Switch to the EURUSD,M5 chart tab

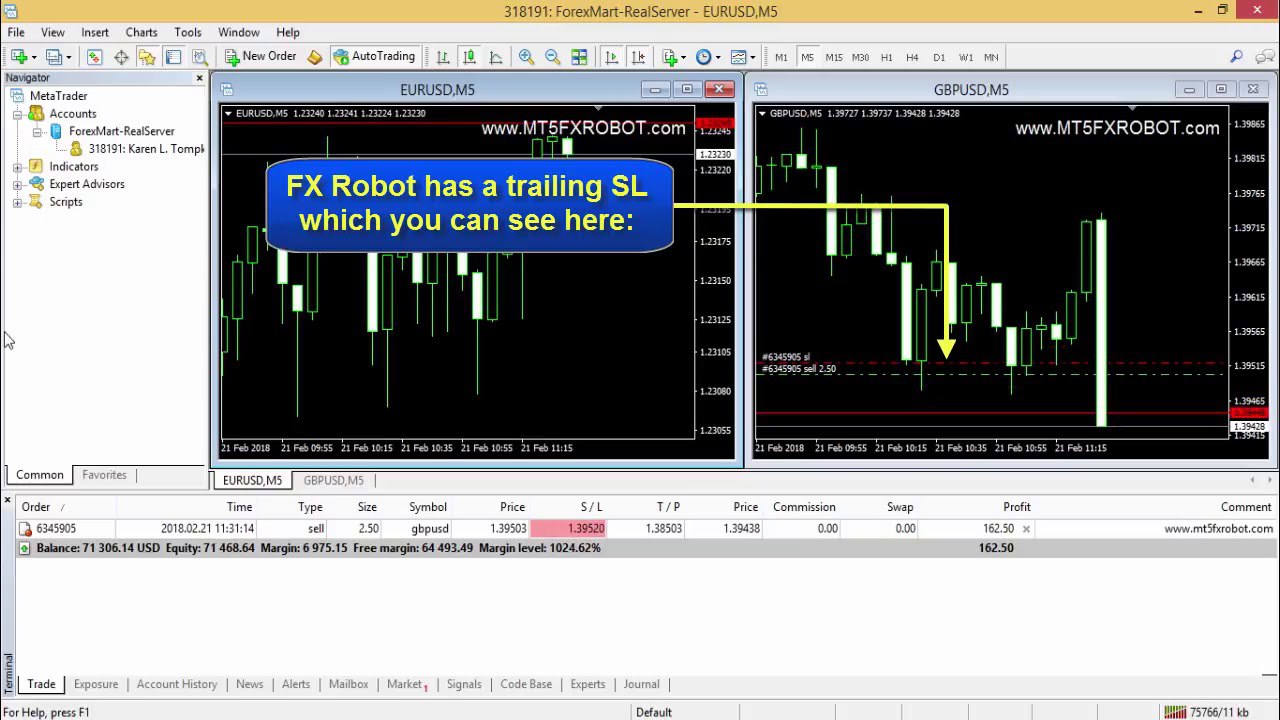tap(252, 480)
